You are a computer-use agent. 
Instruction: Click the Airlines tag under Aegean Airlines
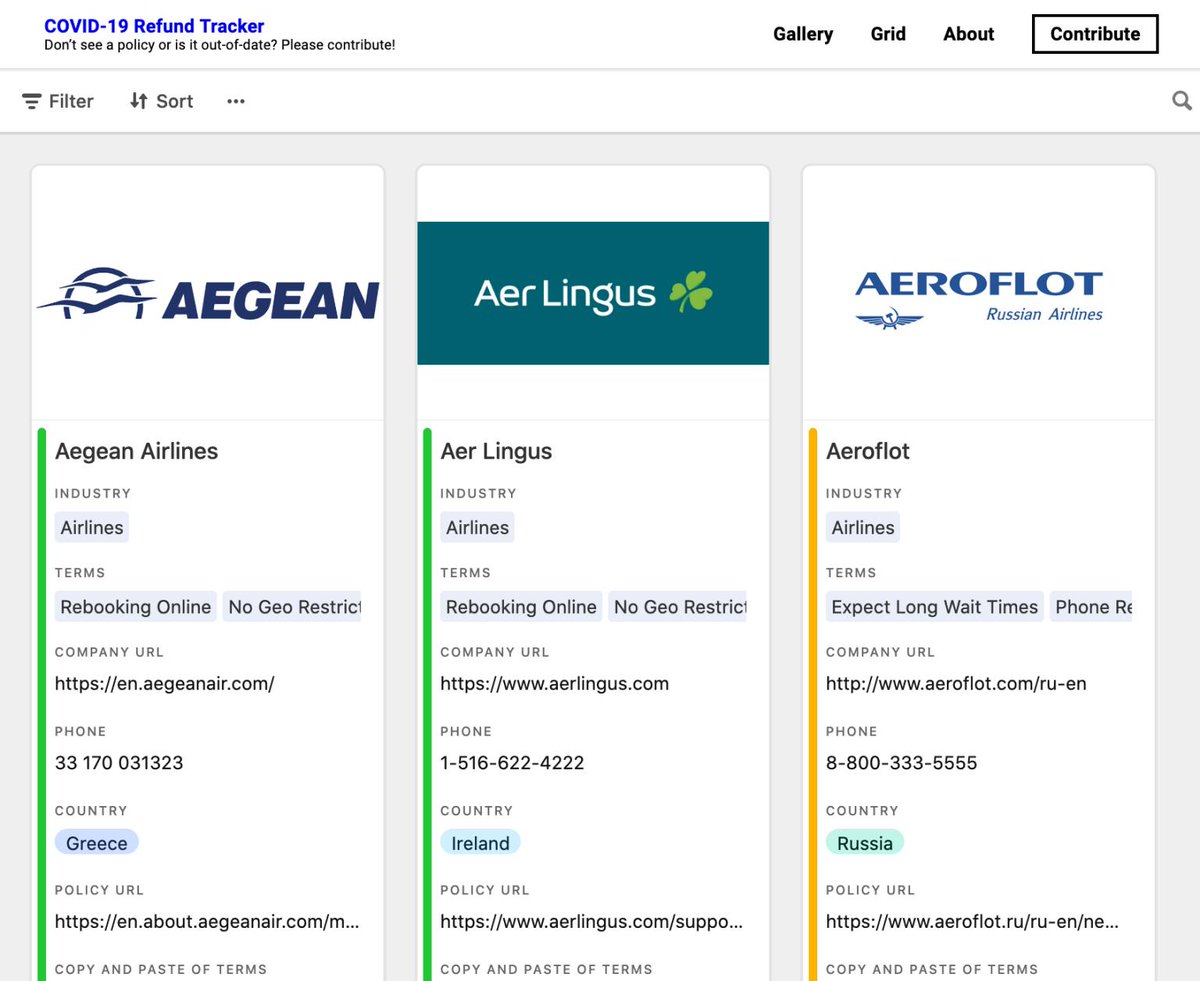coord(92,527)
